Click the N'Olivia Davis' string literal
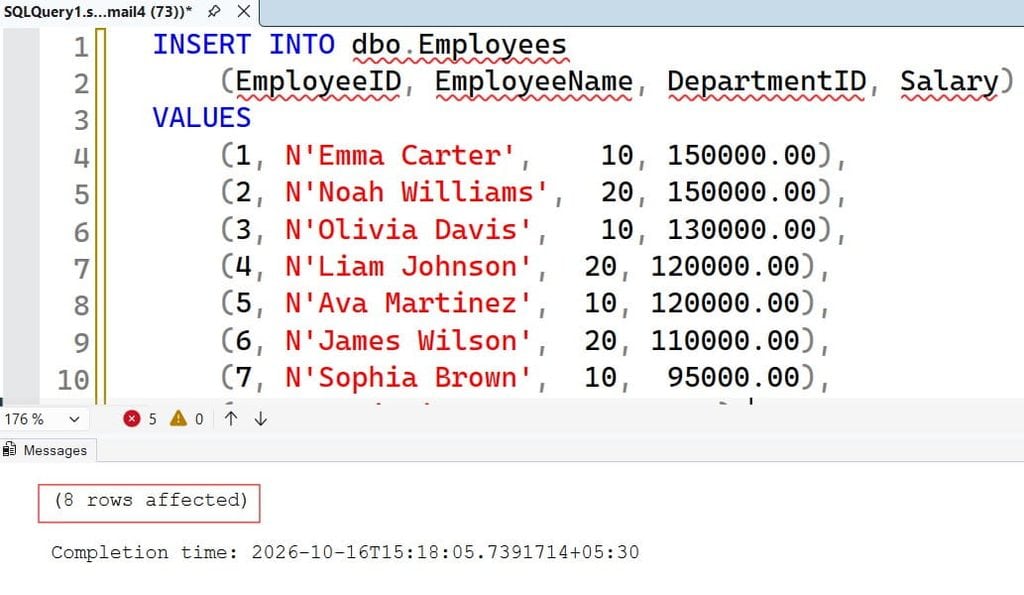Image resolution: width=1024 pixels, height=595 pixels. pyautogui.click(x=409, y=229)
